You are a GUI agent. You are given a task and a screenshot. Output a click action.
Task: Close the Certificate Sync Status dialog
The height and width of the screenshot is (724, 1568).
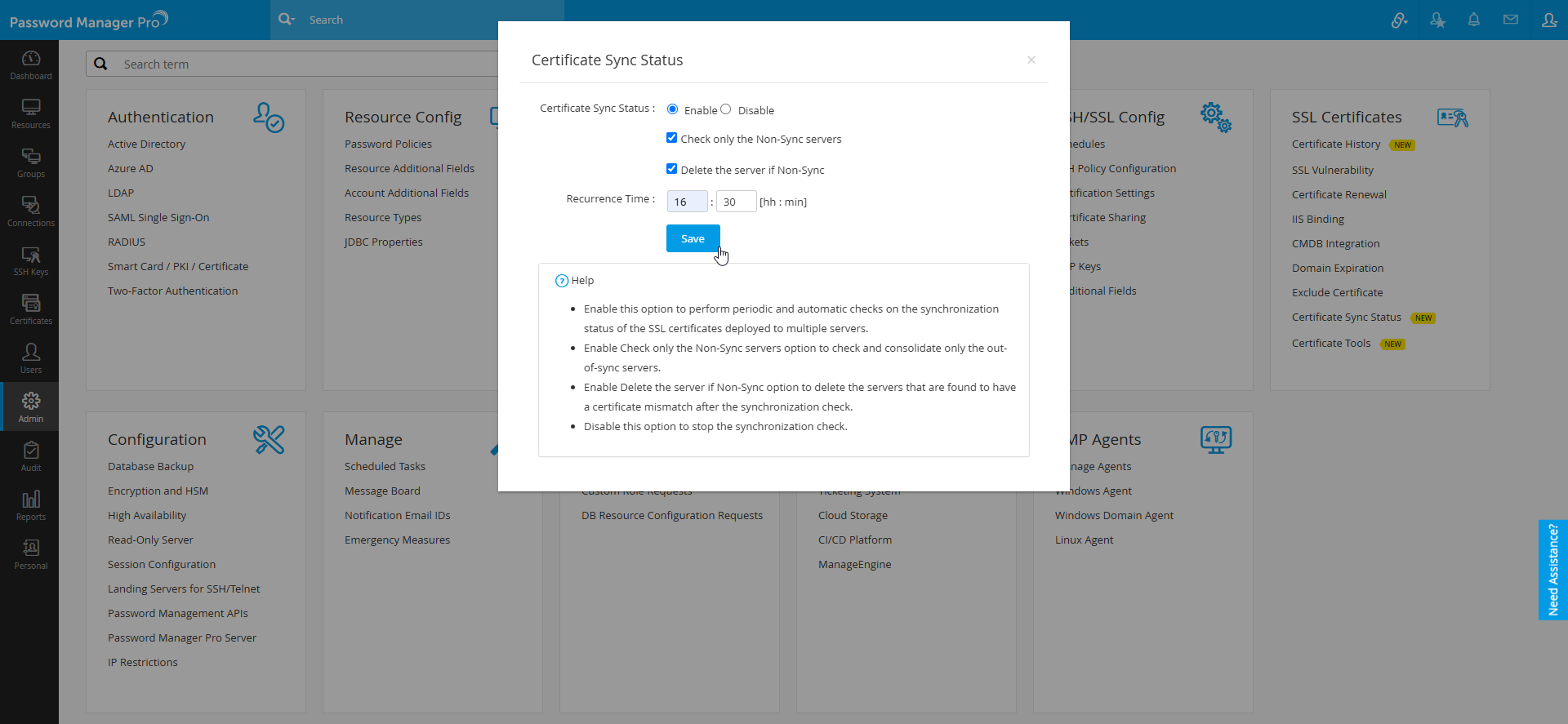(x=1031, y=60)
